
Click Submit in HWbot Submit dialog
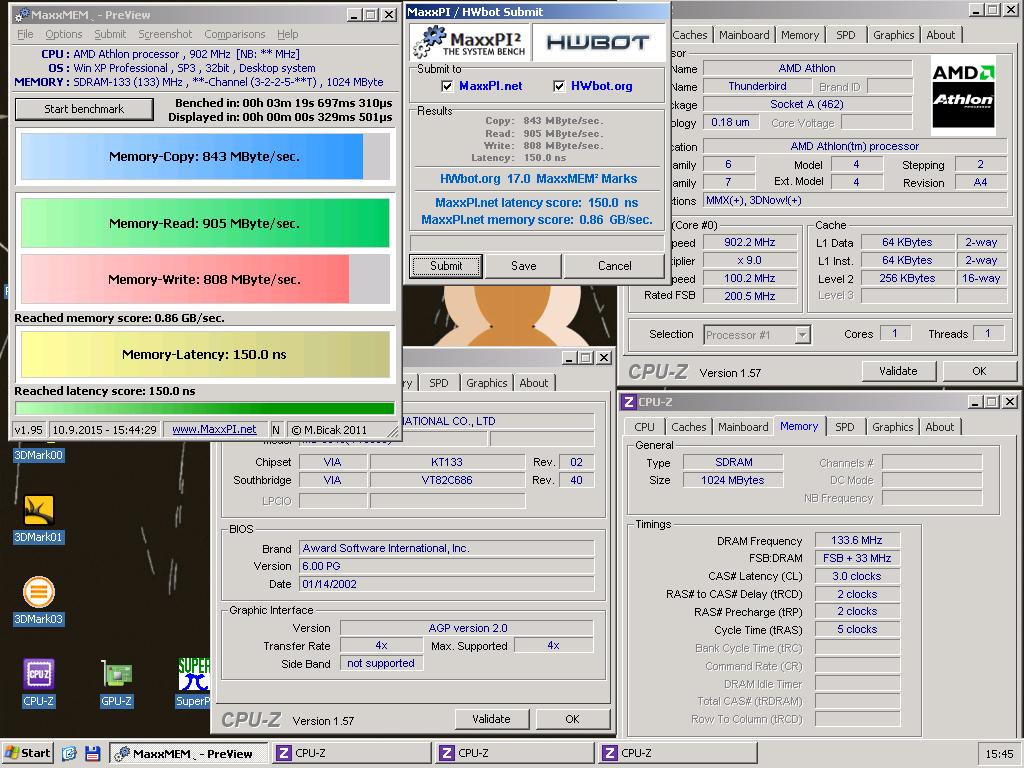click(x=446, y=266)
